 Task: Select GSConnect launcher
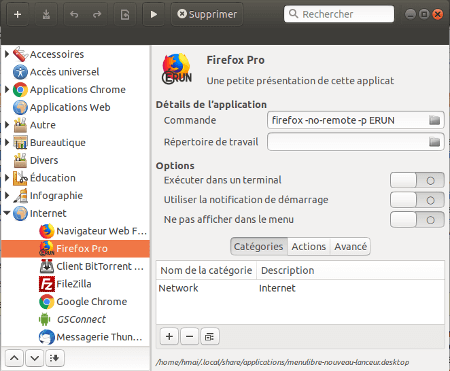click(x=75, y=319)
